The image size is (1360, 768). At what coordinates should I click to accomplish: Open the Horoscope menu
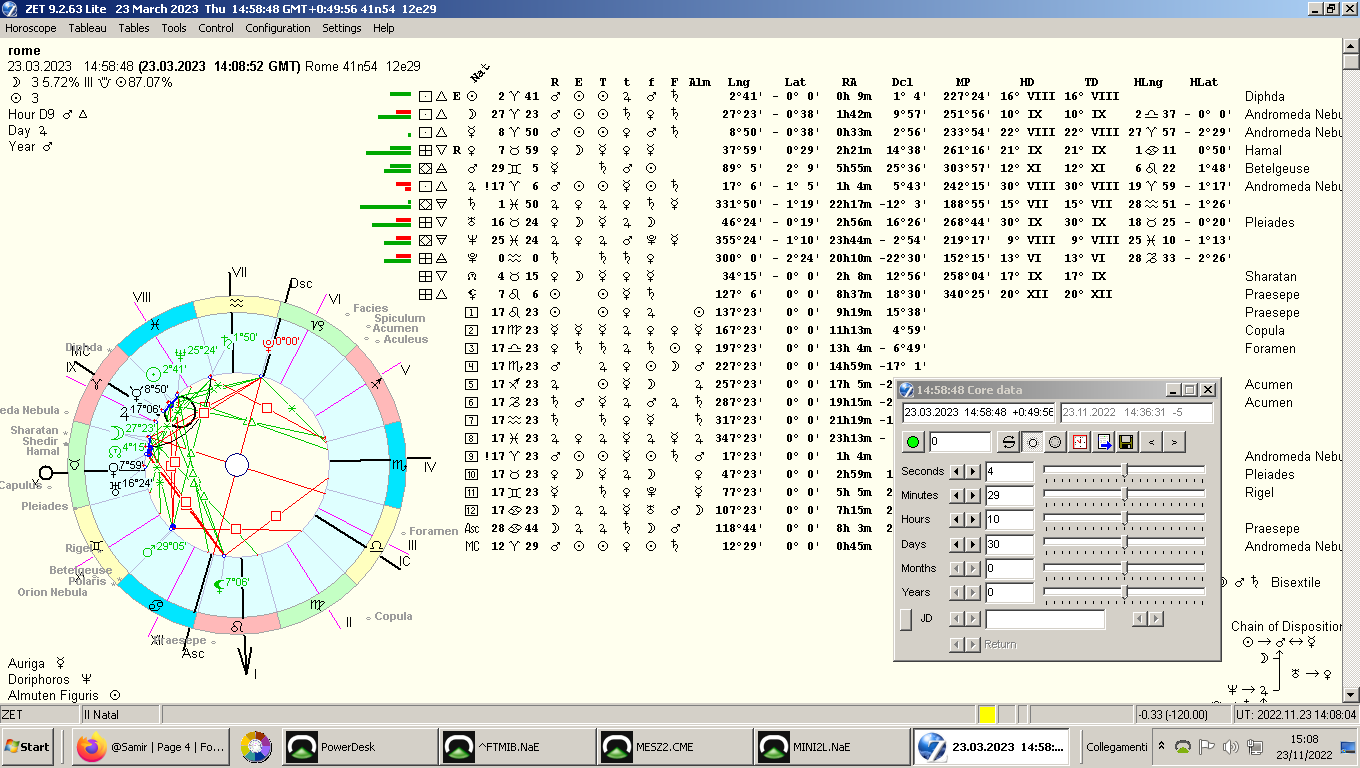point(30,28)
